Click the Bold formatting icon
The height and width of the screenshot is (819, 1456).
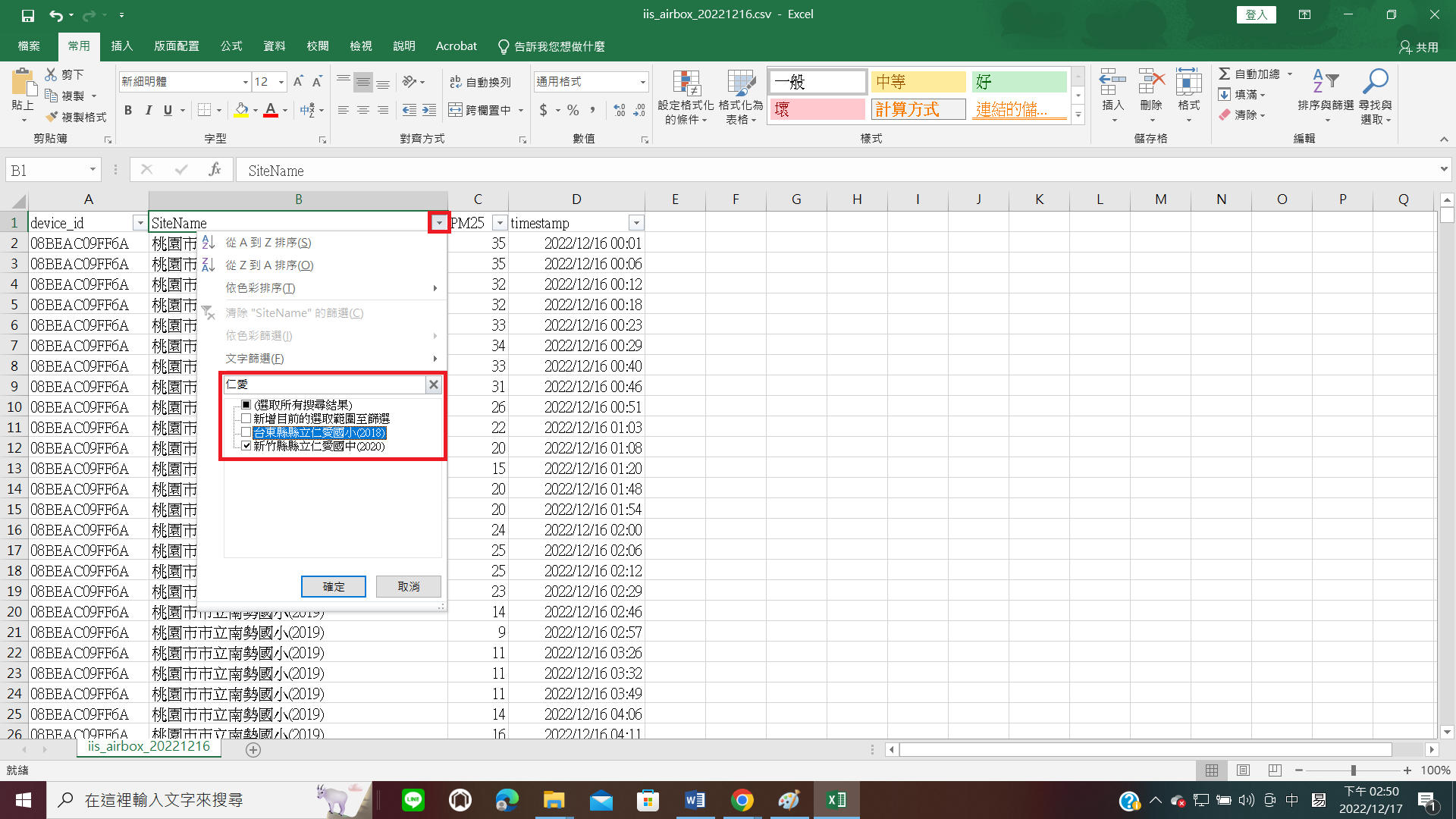128,111
